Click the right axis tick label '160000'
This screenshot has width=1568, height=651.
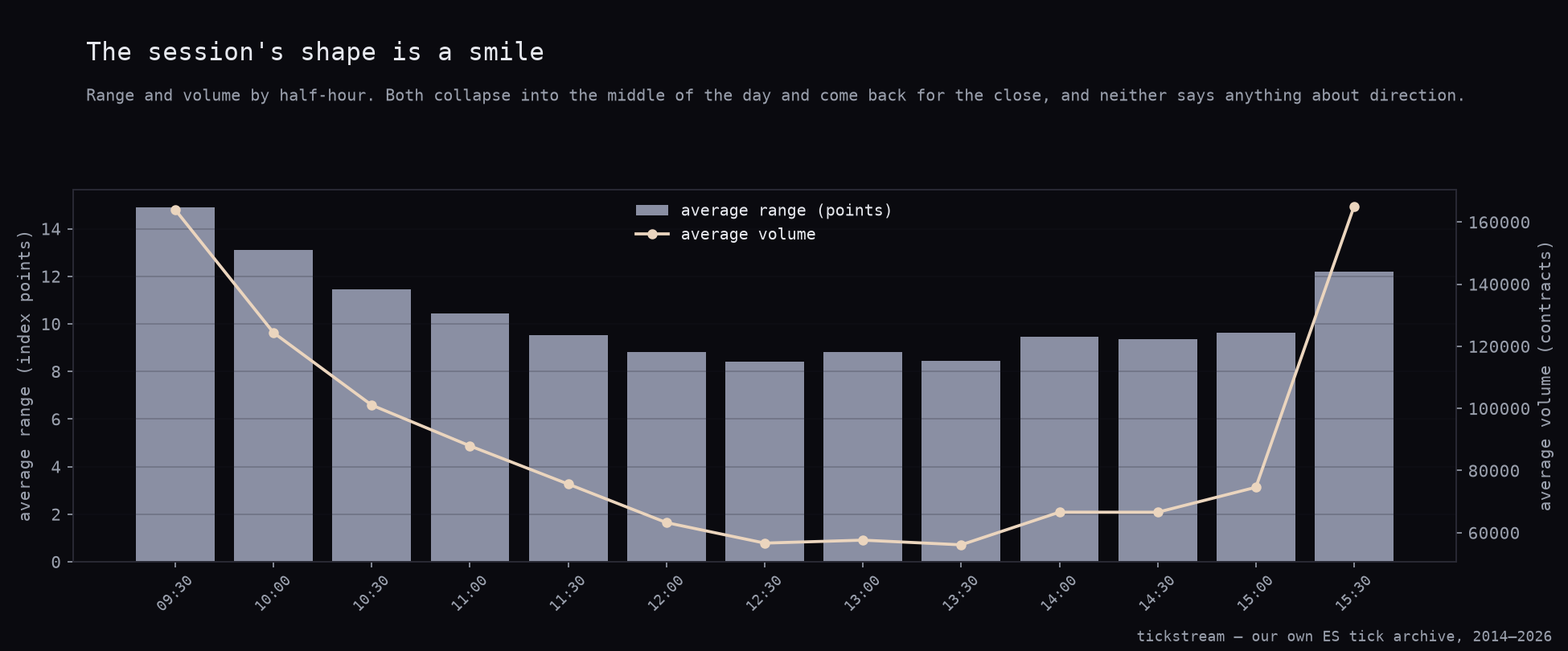click(x=1499, y=223)
